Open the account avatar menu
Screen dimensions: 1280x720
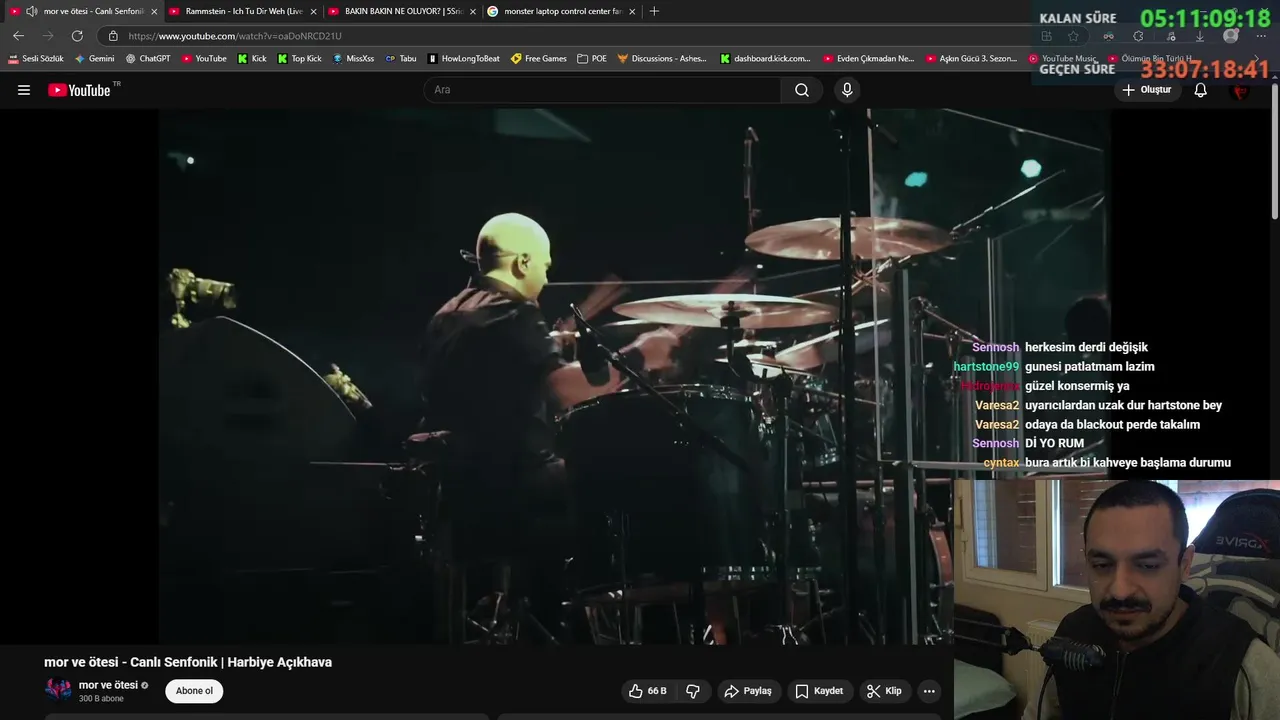point(1241,90)
